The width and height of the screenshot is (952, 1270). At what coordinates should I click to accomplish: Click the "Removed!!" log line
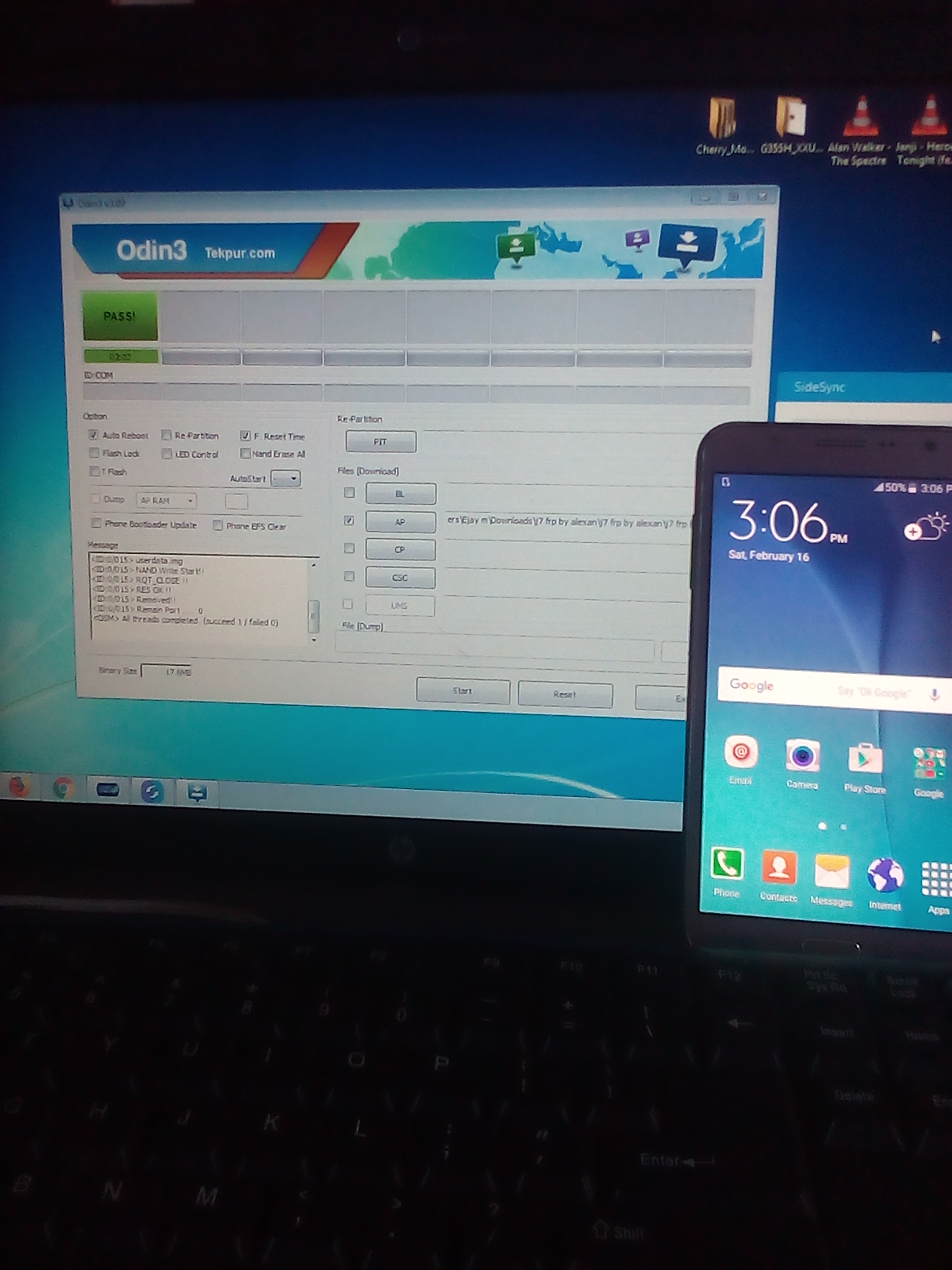pos(134,599)
